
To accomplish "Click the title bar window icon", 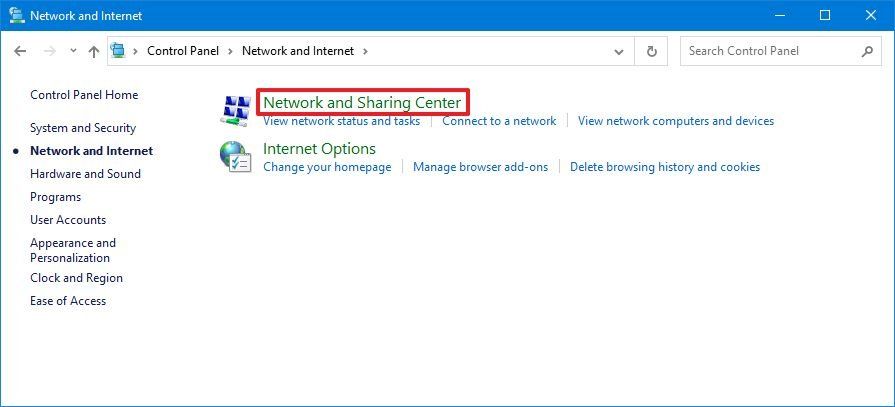I will pyautogui.click(x=17, y=15).
